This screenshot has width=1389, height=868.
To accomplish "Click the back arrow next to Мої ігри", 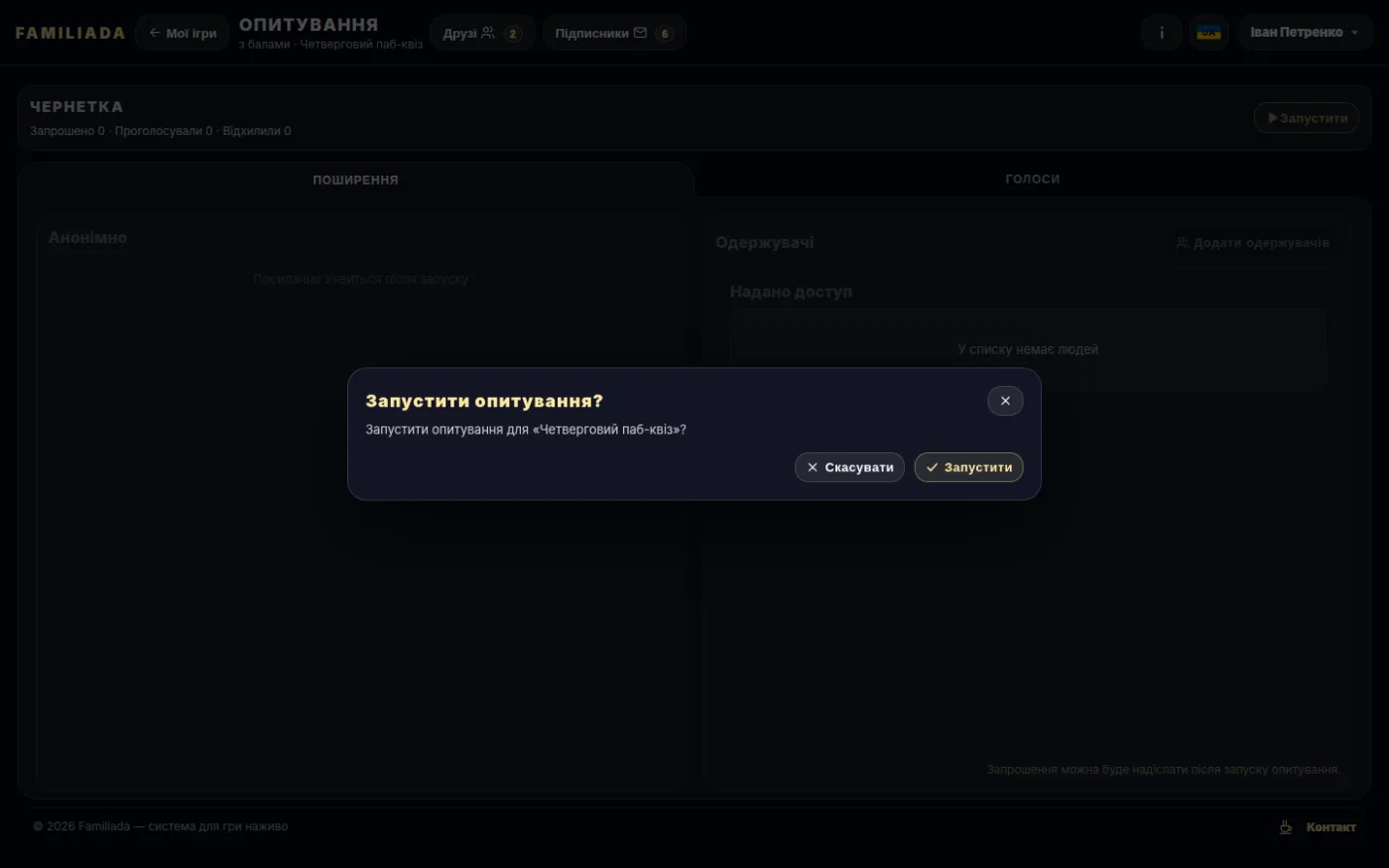I will coord(155,33).
